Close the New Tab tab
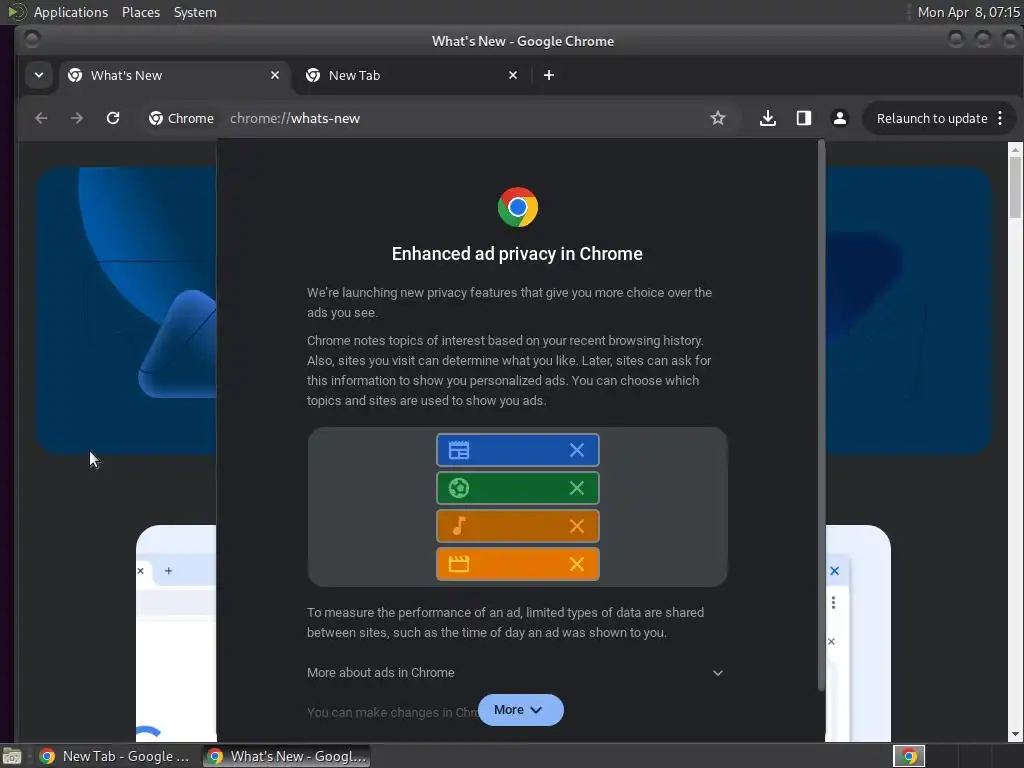This screenshot has height=768, width=1024. click(513, 75)
